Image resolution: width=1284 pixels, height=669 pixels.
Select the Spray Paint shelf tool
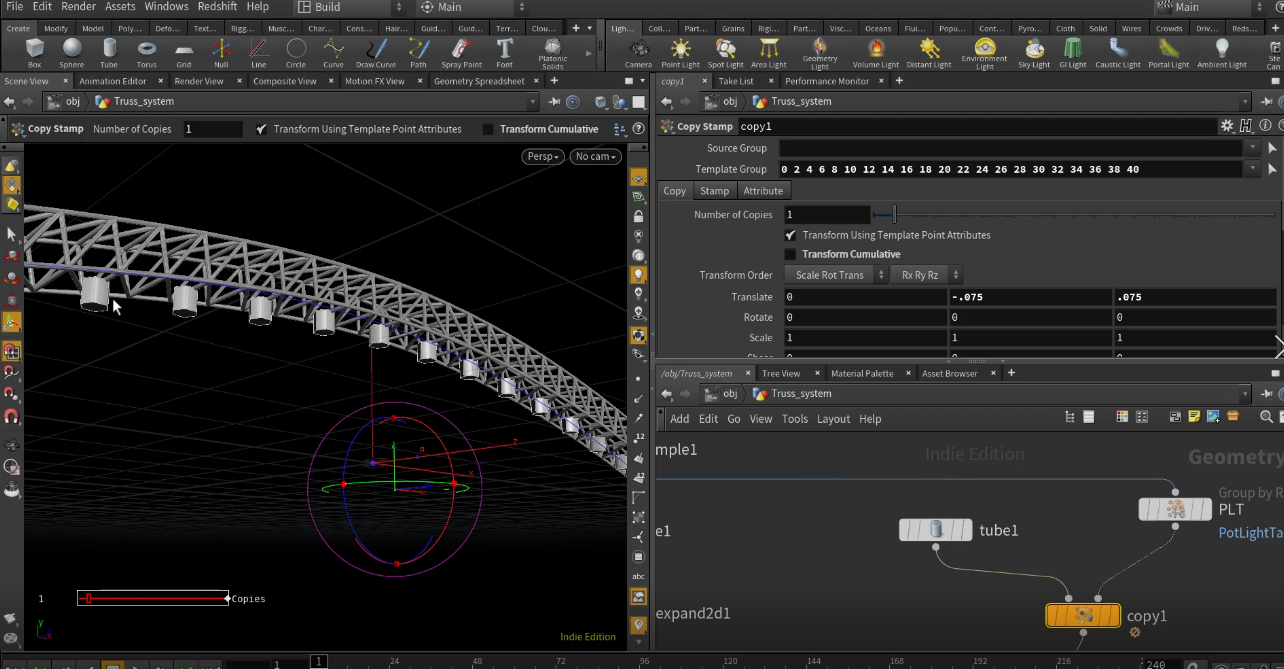coord(460,52)
